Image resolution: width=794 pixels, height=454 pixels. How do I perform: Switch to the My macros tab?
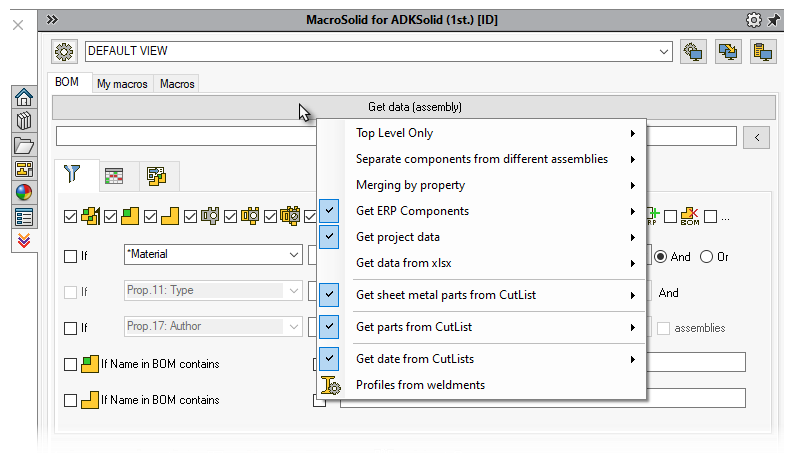pyautogui.click(x=122, y=84)
